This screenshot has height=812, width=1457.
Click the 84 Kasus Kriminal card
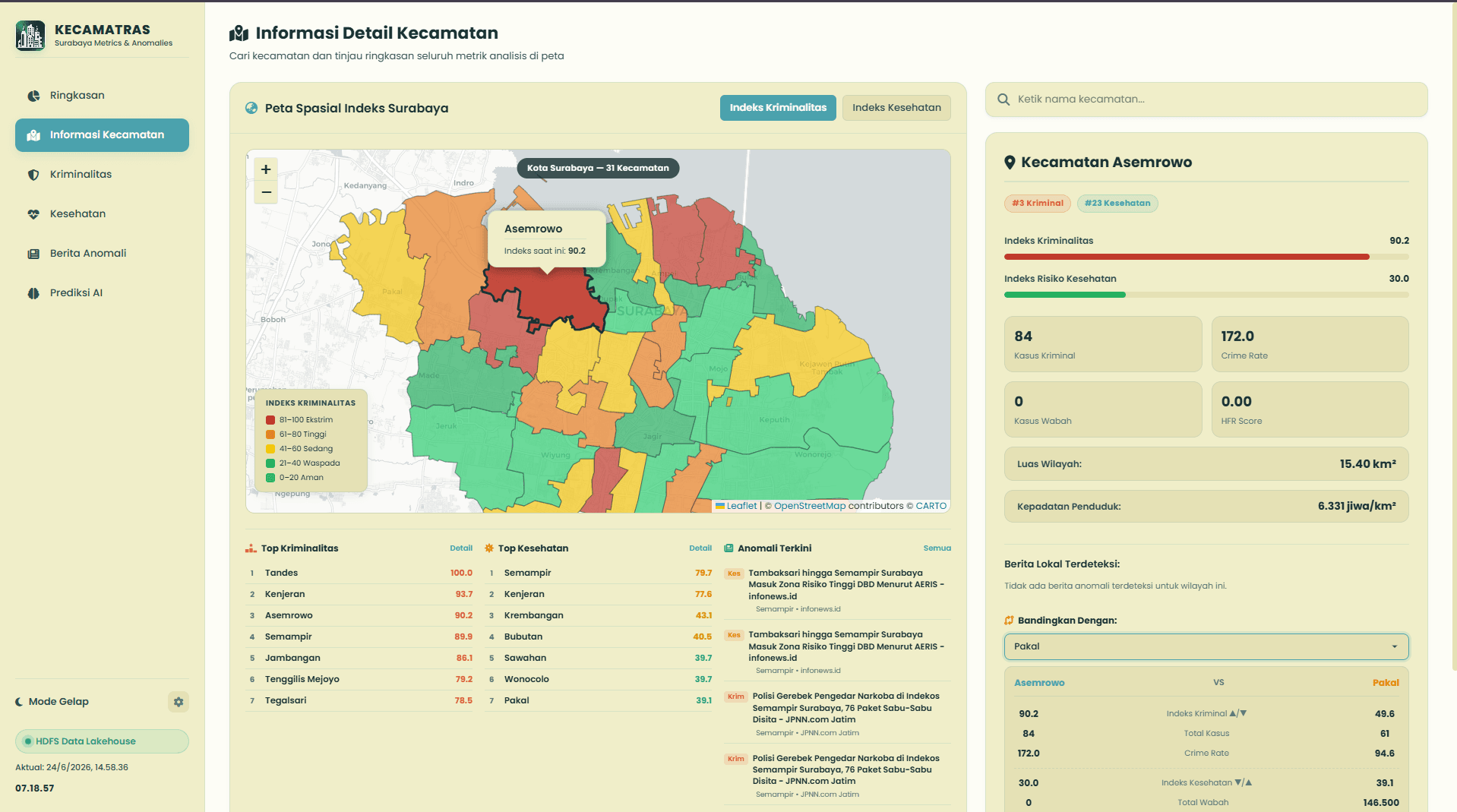coord(1103,345)
